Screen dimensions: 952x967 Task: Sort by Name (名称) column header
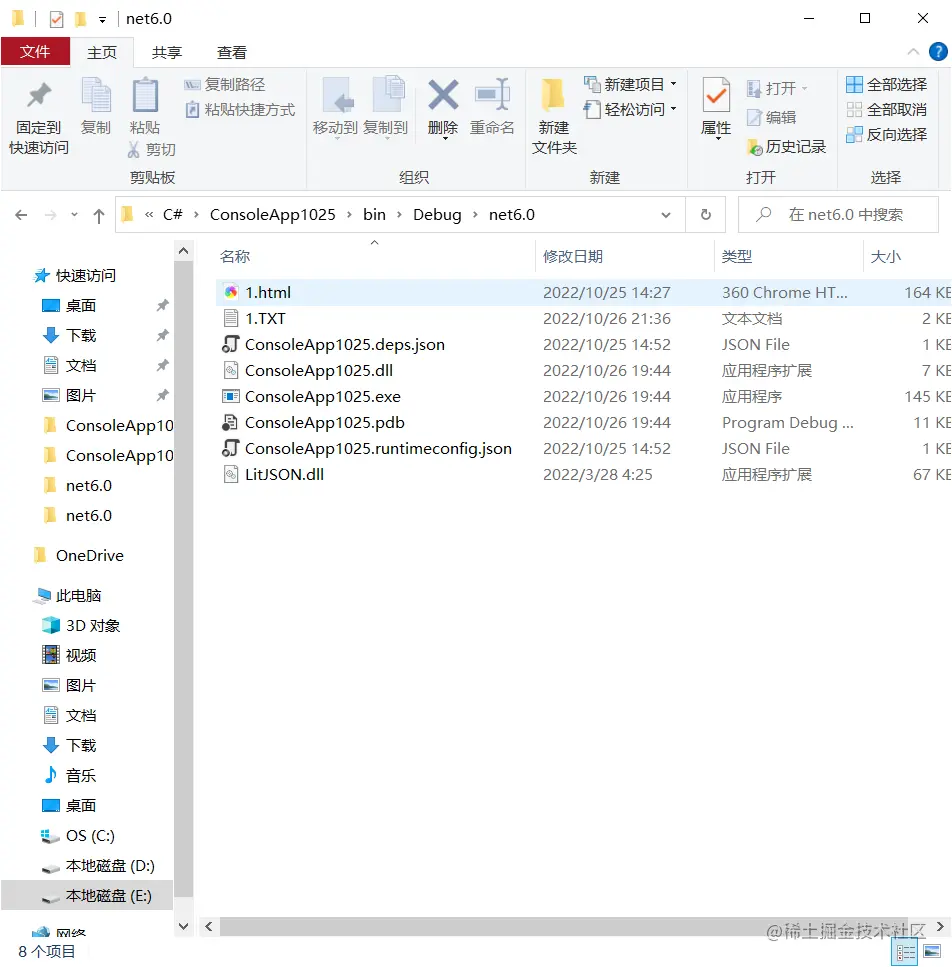[235, 257]
